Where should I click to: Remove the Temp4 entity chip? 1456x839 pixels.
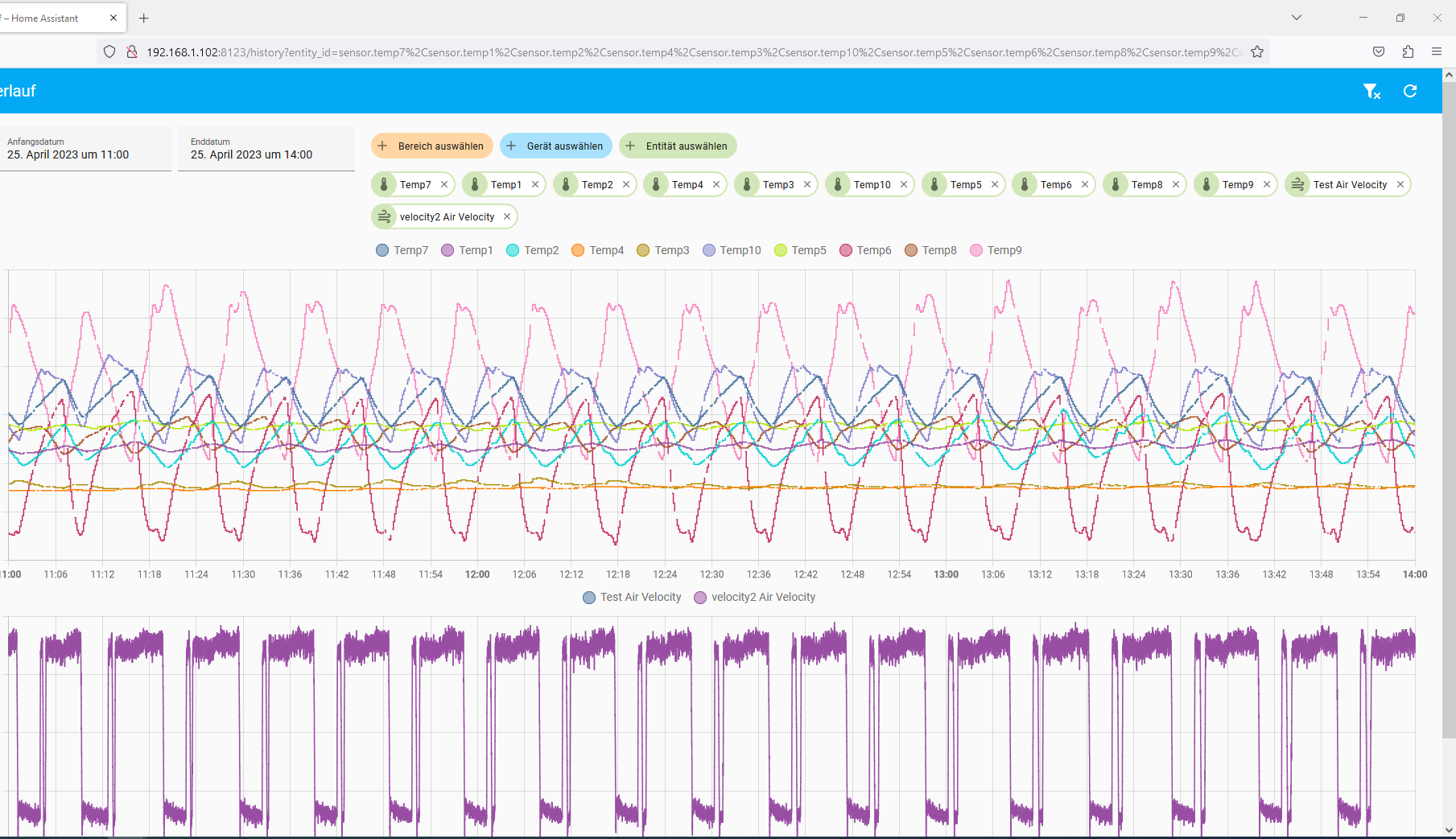point(716,184)
